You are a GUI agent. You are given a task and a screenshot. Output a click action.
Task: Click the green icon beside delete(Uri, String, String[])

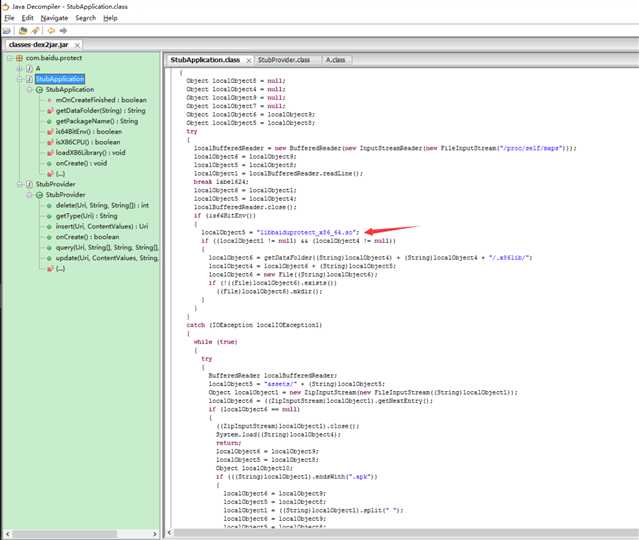[x=50, y=205]
